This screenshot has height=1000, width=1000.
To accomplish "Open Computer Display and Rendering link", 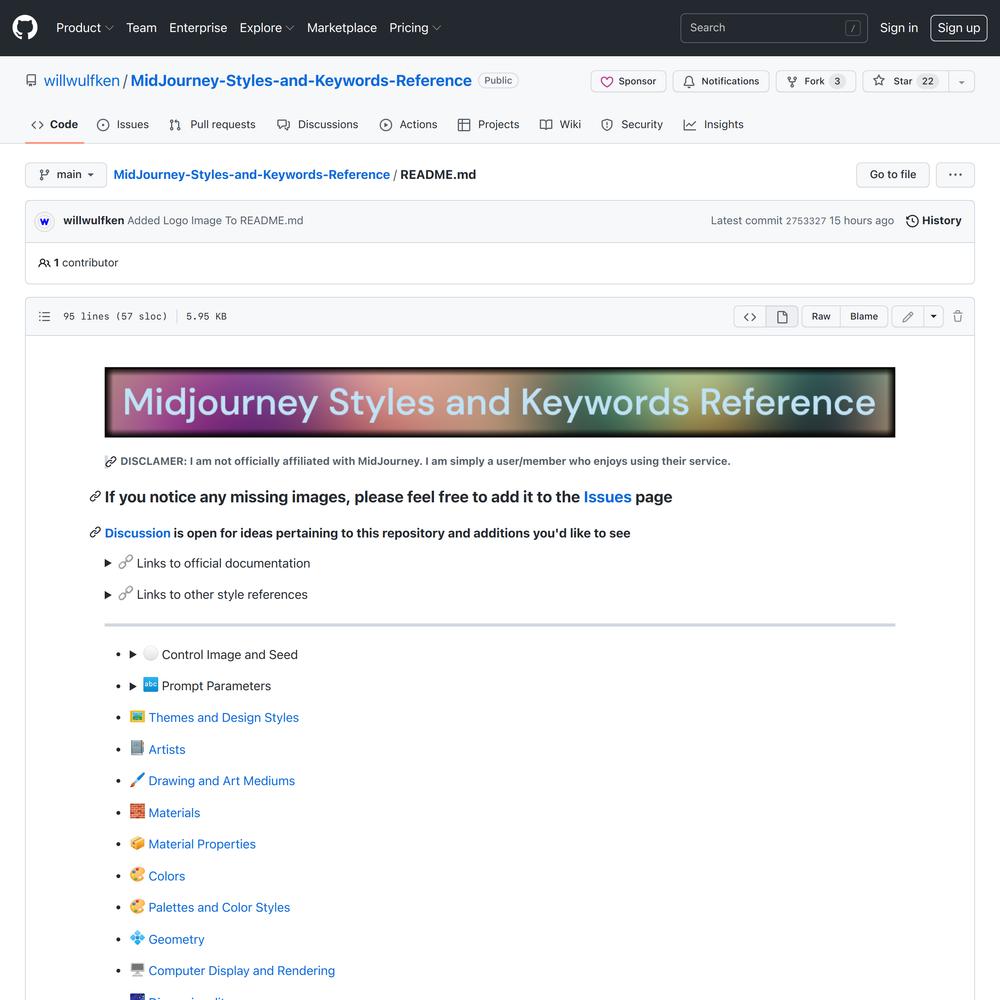I will click(x=241, y=970).
